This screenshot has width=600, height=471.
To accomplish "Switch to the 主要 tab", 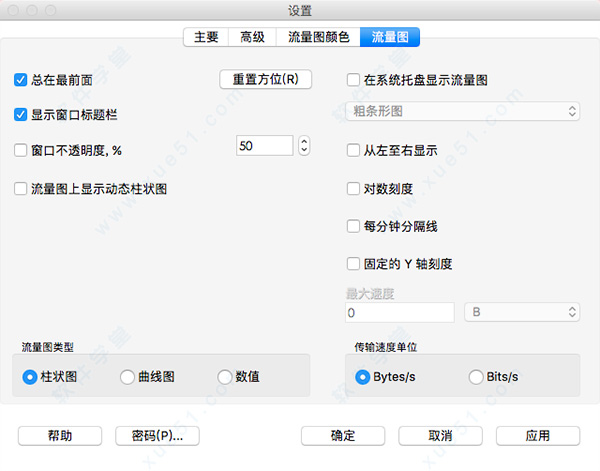I will (205, 38).
